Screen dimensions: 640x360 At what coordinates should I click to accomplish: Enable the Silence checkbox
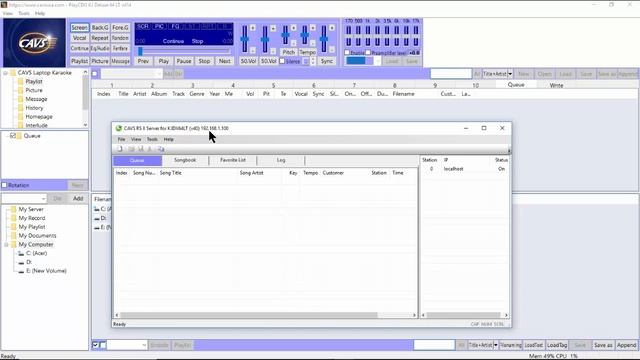click(x=282, y=61)
